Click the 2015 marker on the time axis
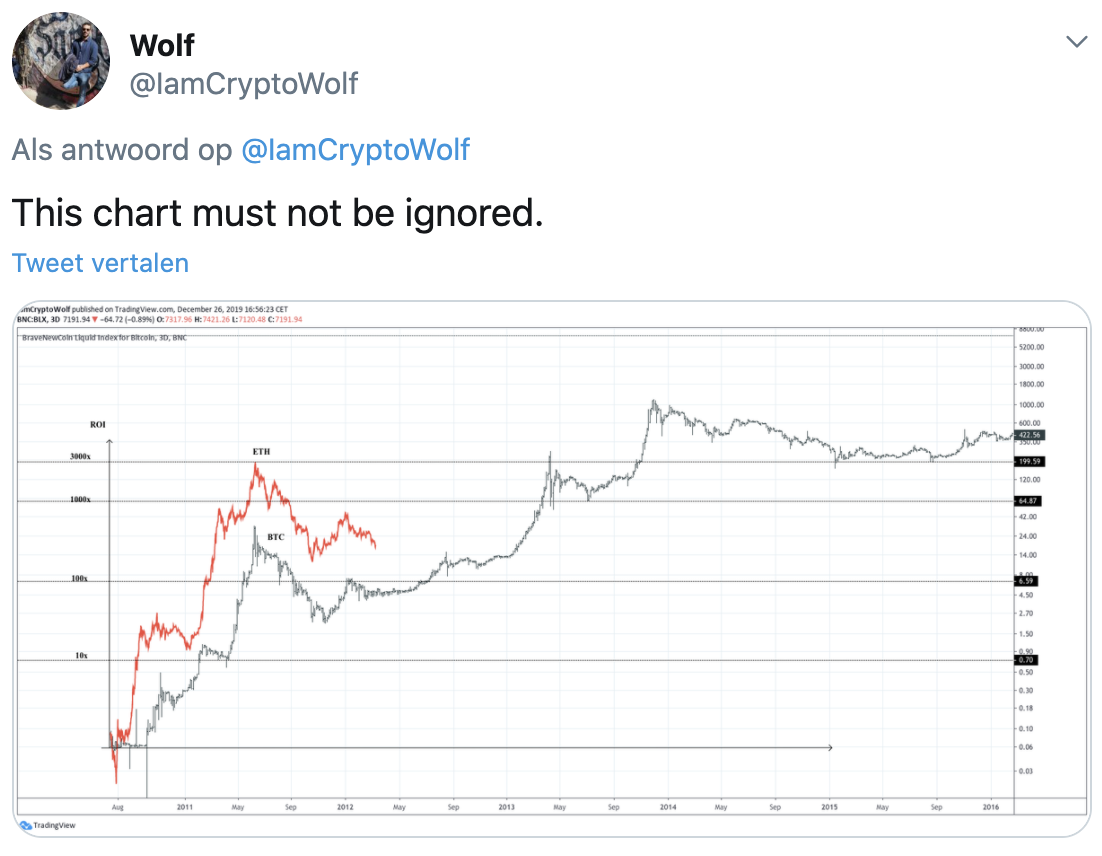This screenshot has width=1102, height=856. 829,805
